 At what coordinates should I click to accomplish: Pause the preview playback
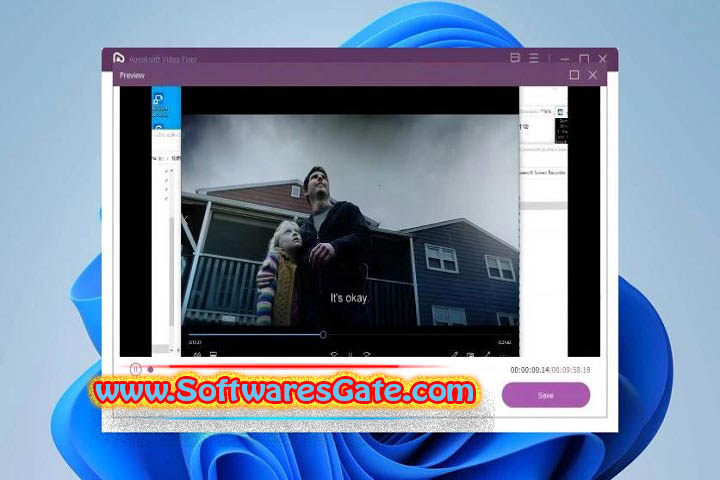(x=135, y=369)
